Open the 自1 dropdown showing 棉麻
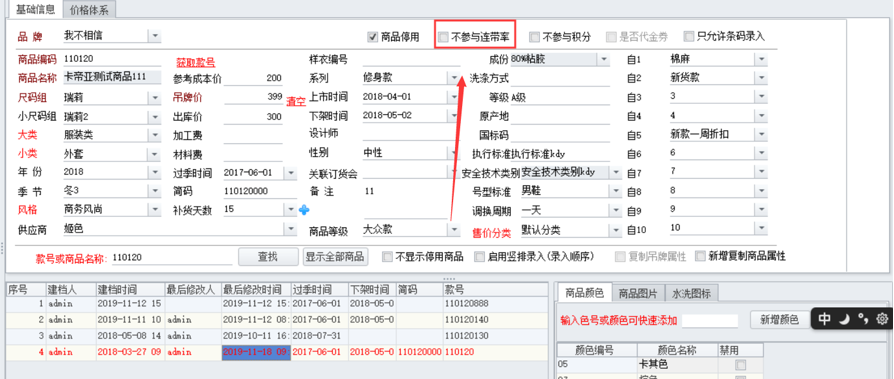 [x=761, y=59]
